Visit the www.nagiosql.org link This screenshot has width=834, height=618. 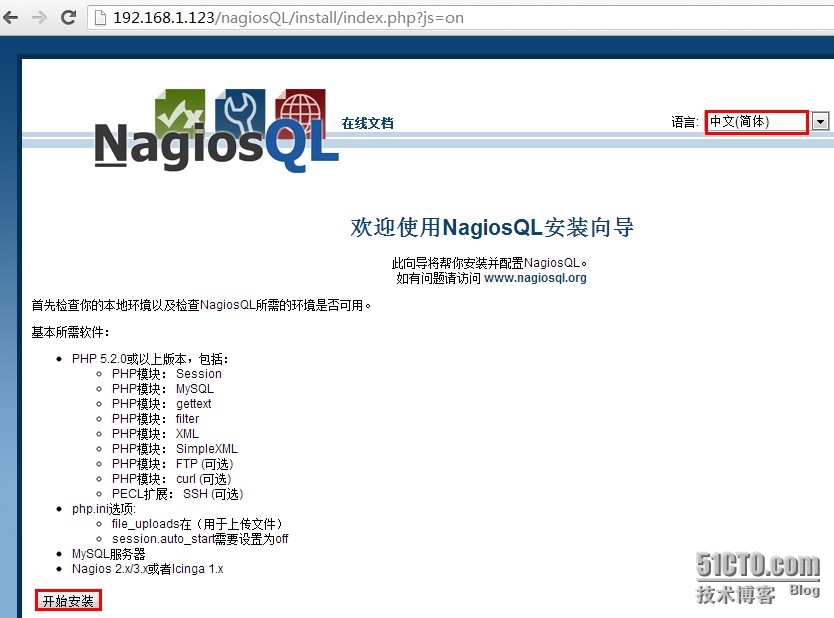click(x=535, y=278)
